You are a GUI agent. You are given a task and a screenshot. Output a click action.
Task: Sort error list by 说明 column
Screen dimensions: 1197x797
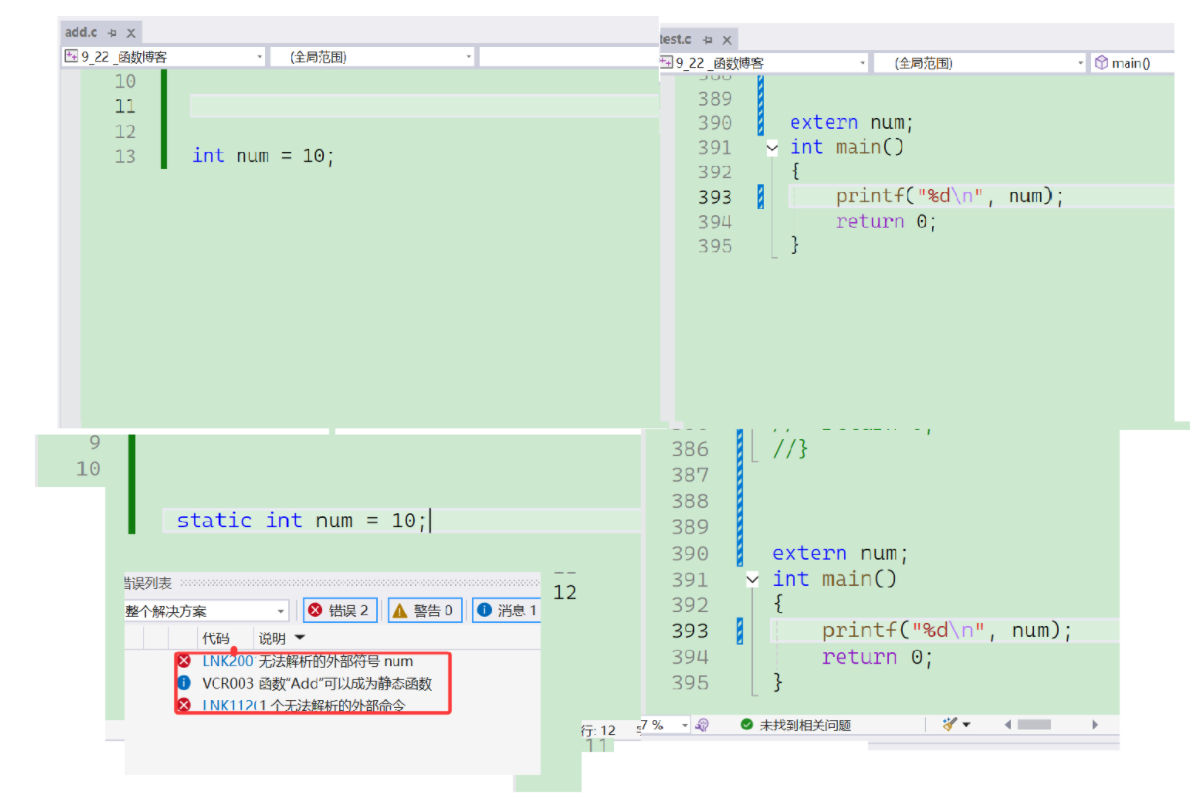point(272,638)
